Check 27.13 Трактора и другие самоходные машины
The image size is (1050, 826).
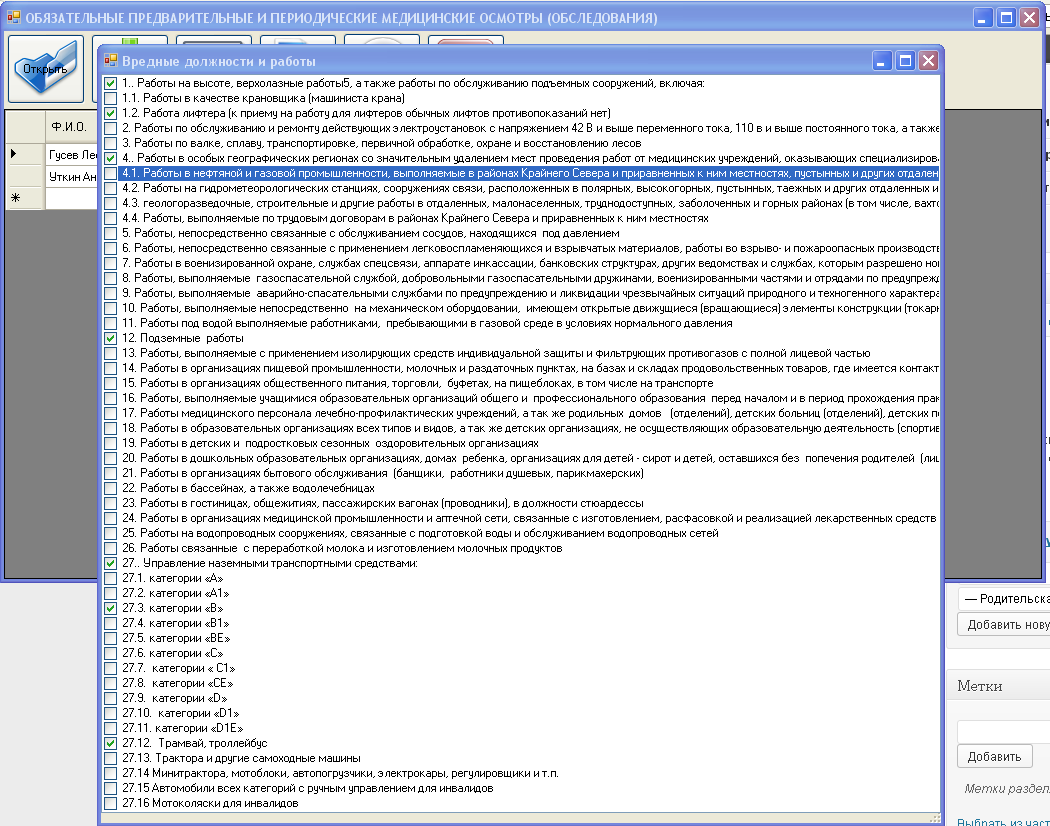(110, 758)
